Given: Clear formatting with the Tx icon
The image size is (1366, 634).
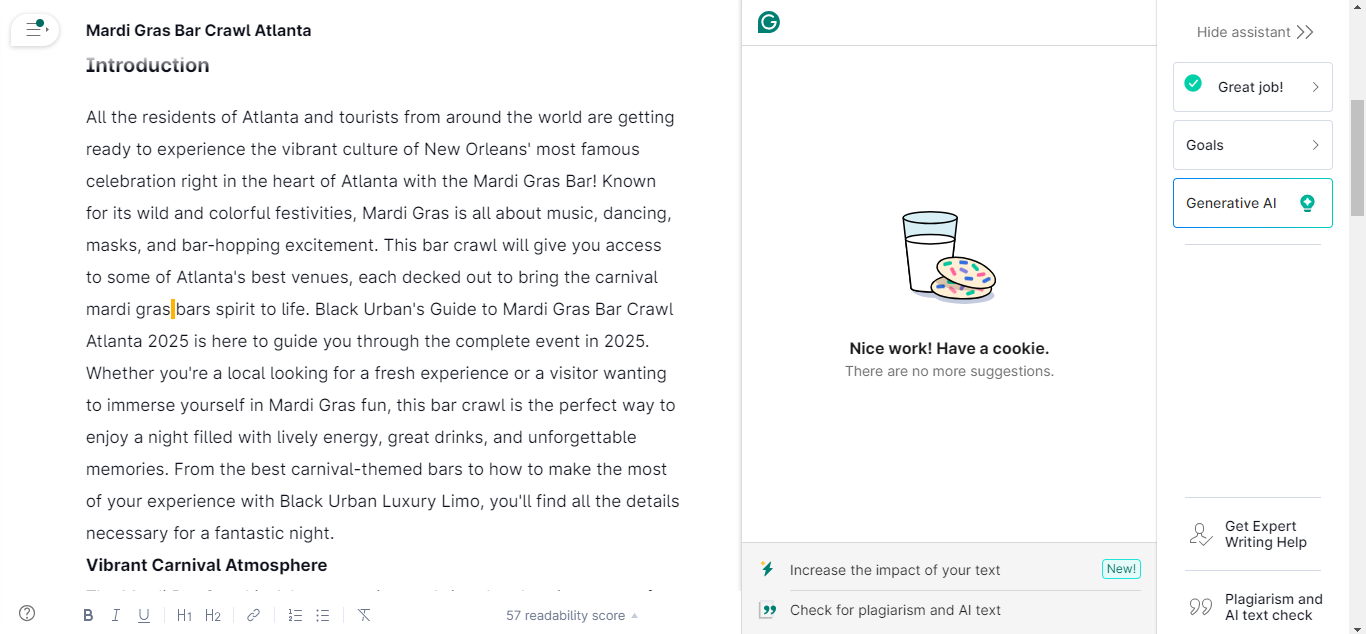Looking at the screenshot, I should (364, 615).
